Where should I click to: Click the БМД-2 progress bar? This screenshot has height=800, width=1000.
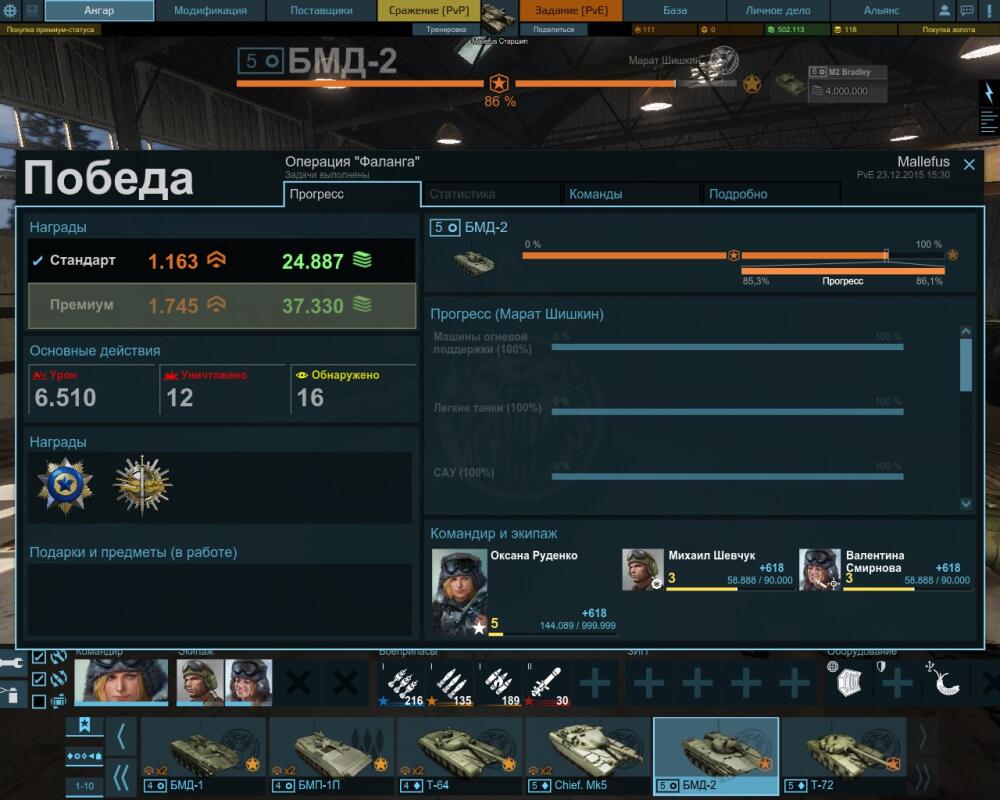[x=733, y=255]
